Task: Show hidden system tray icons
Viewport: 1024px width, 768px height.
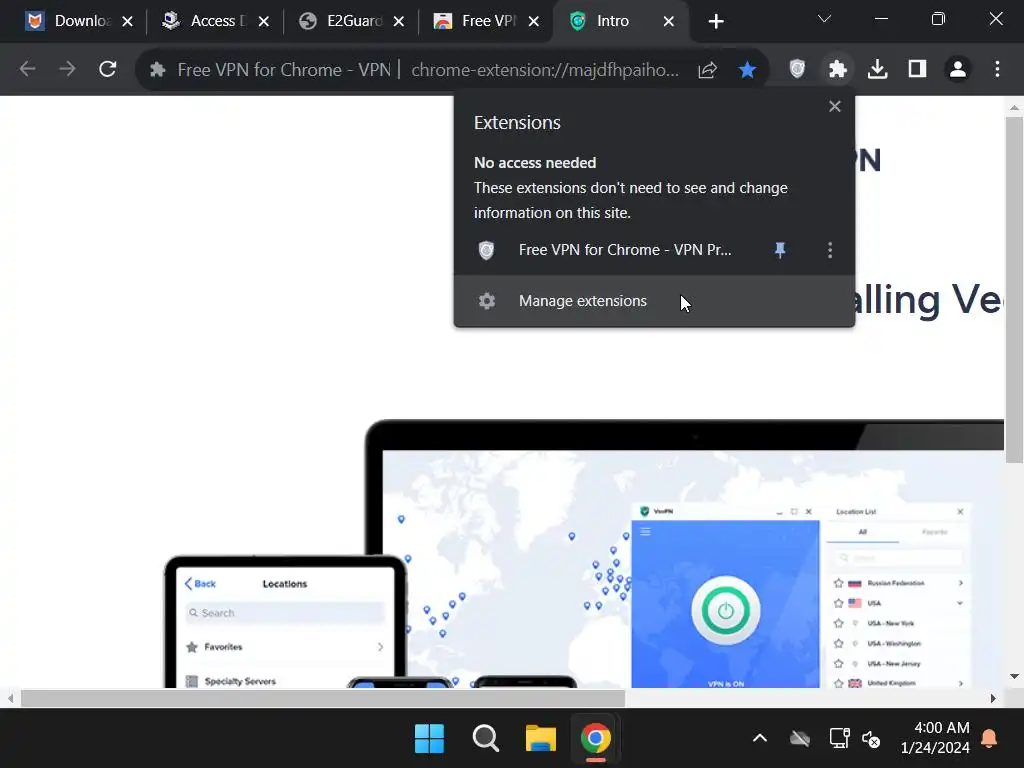Action: coord(760,739)
